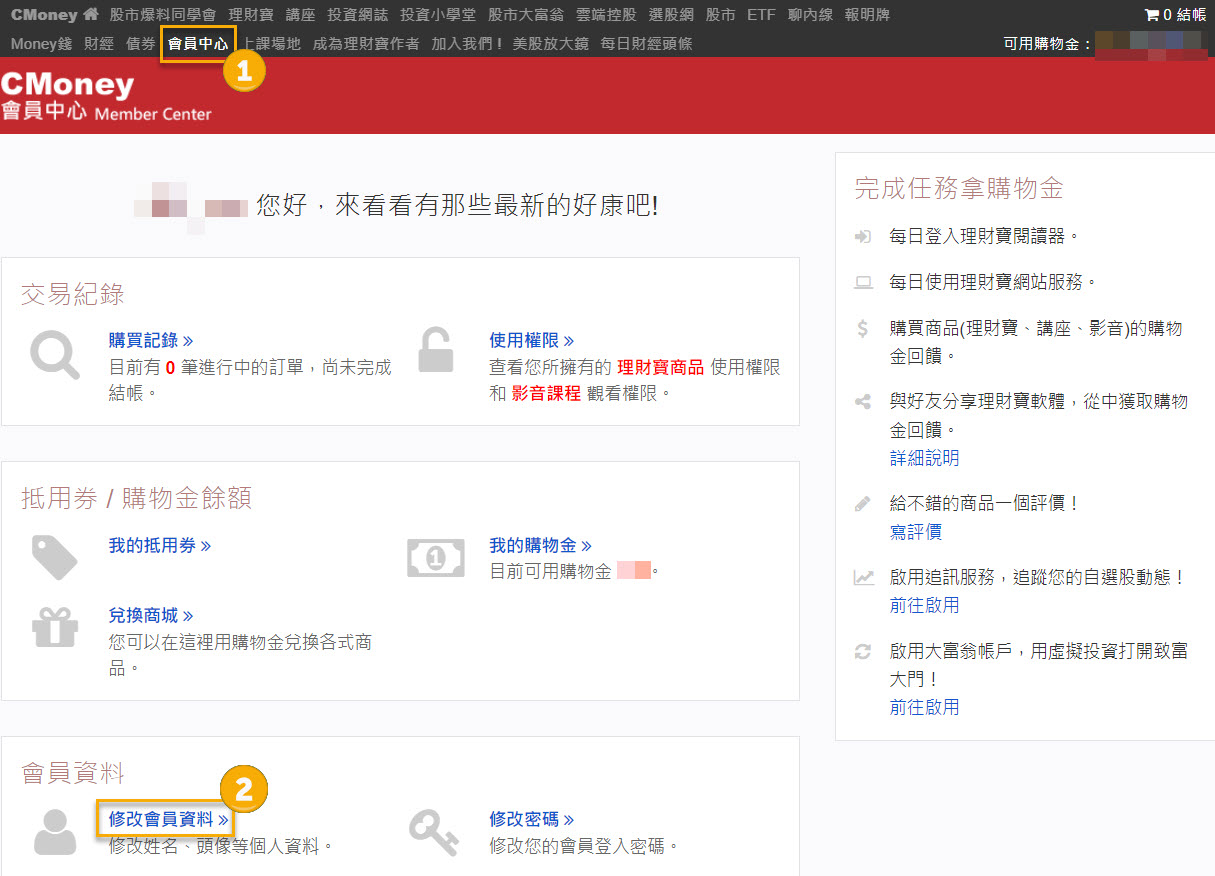
Task: Open 聊內線 in top navigation
Action: coord(810,15)
